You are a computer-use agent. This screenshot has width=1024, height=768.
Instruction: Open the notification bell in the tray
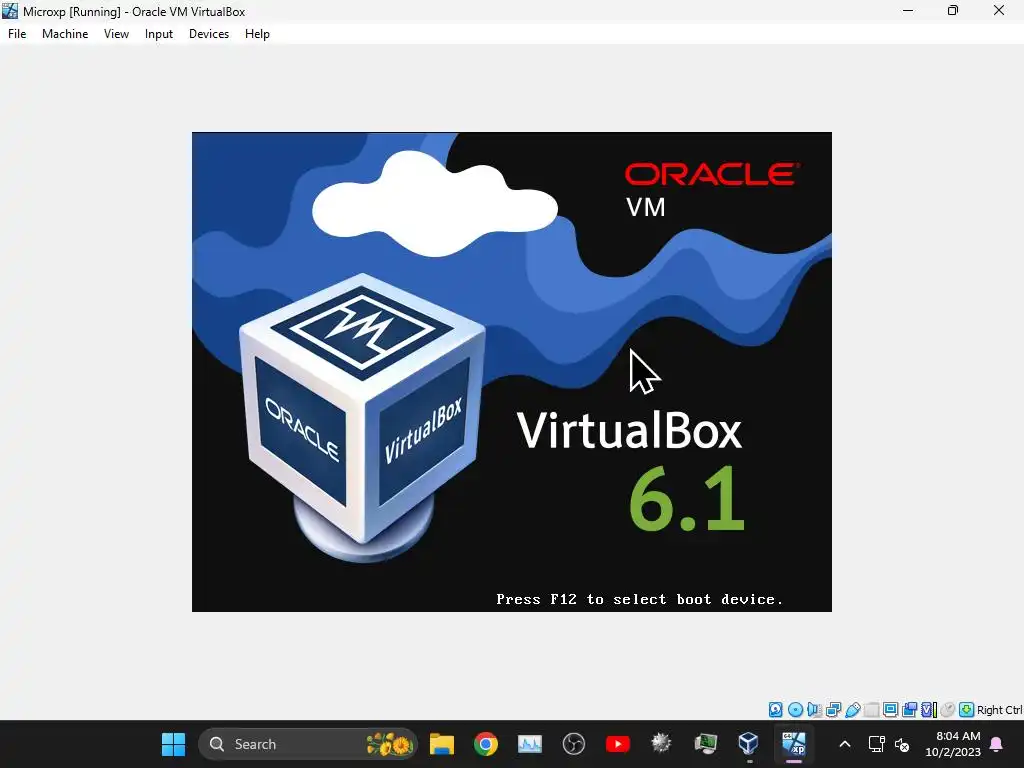point(997,744)
